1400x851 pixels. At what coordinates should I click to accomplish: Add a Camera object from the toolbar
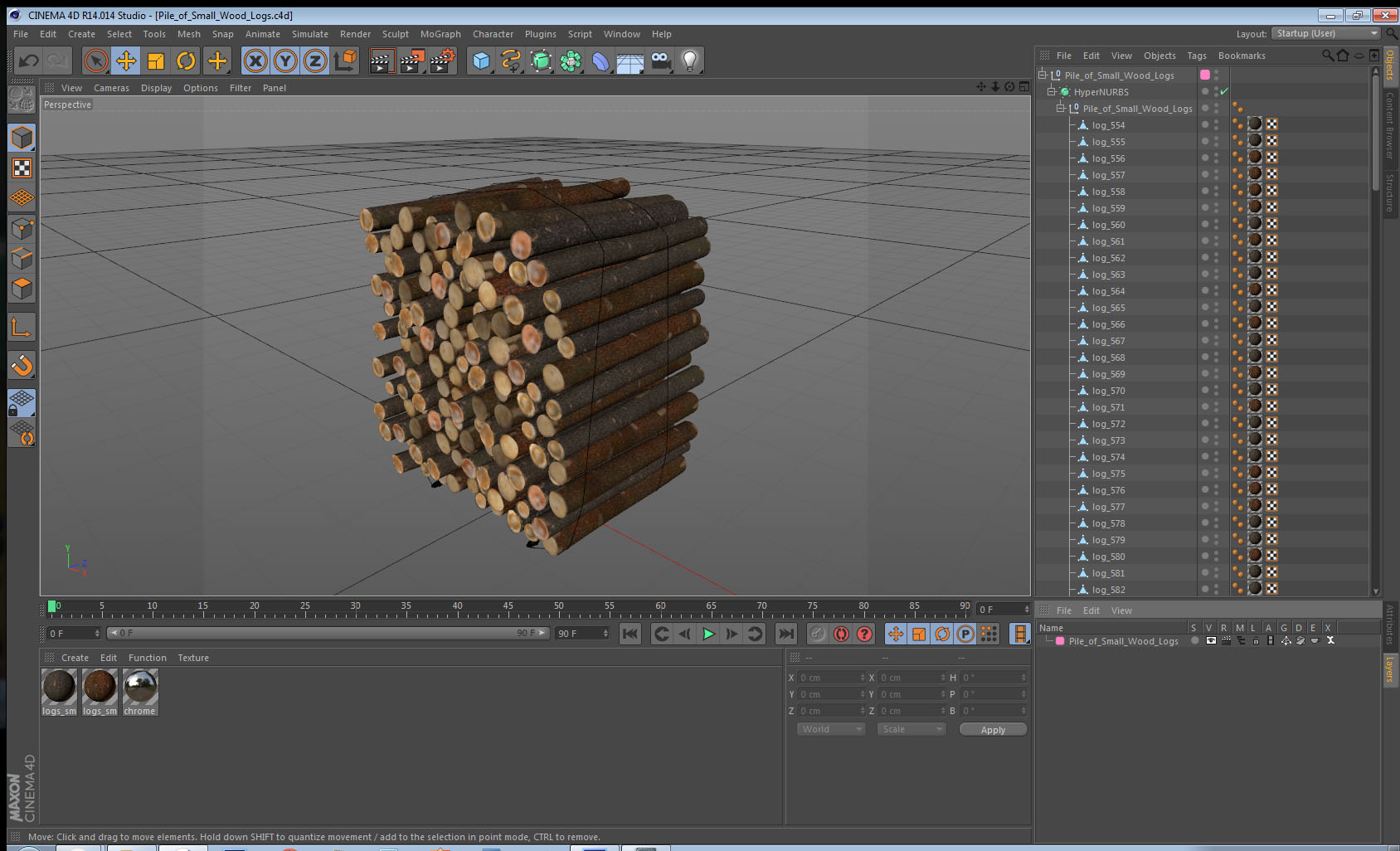[x=660, y=61]
